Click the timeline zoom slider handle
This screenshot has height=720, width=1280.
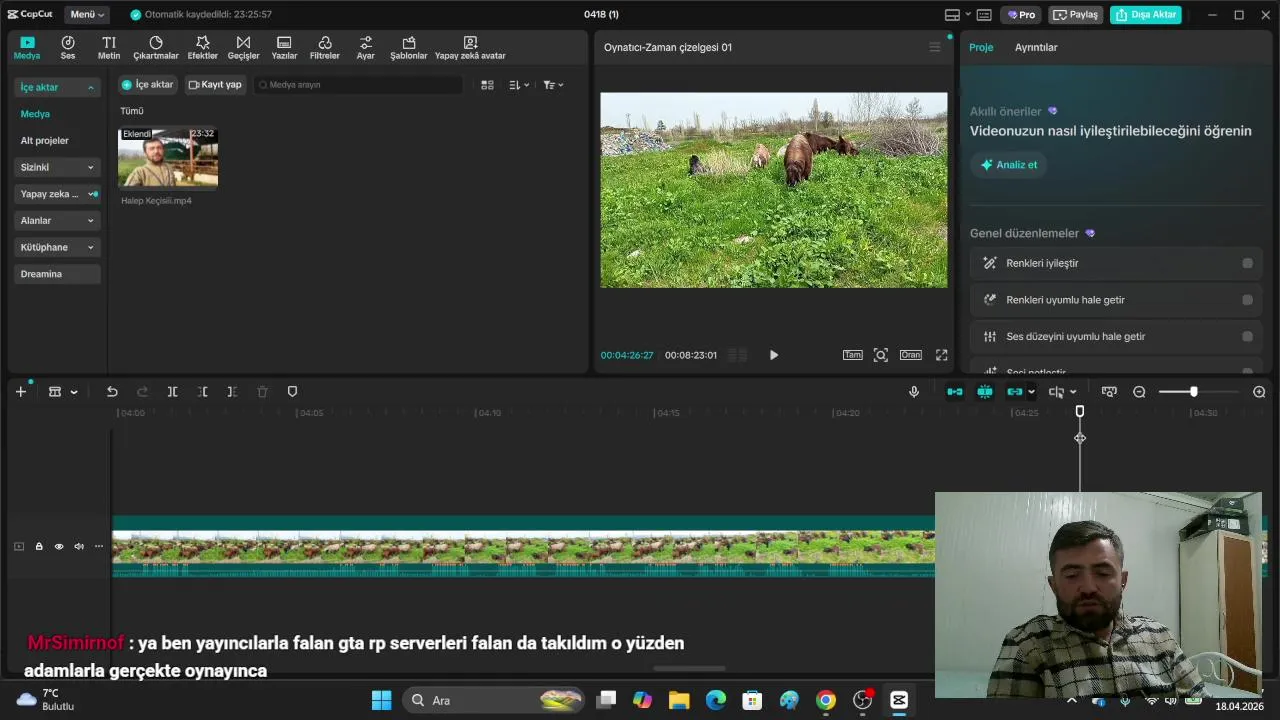(x=1193, y=392)
